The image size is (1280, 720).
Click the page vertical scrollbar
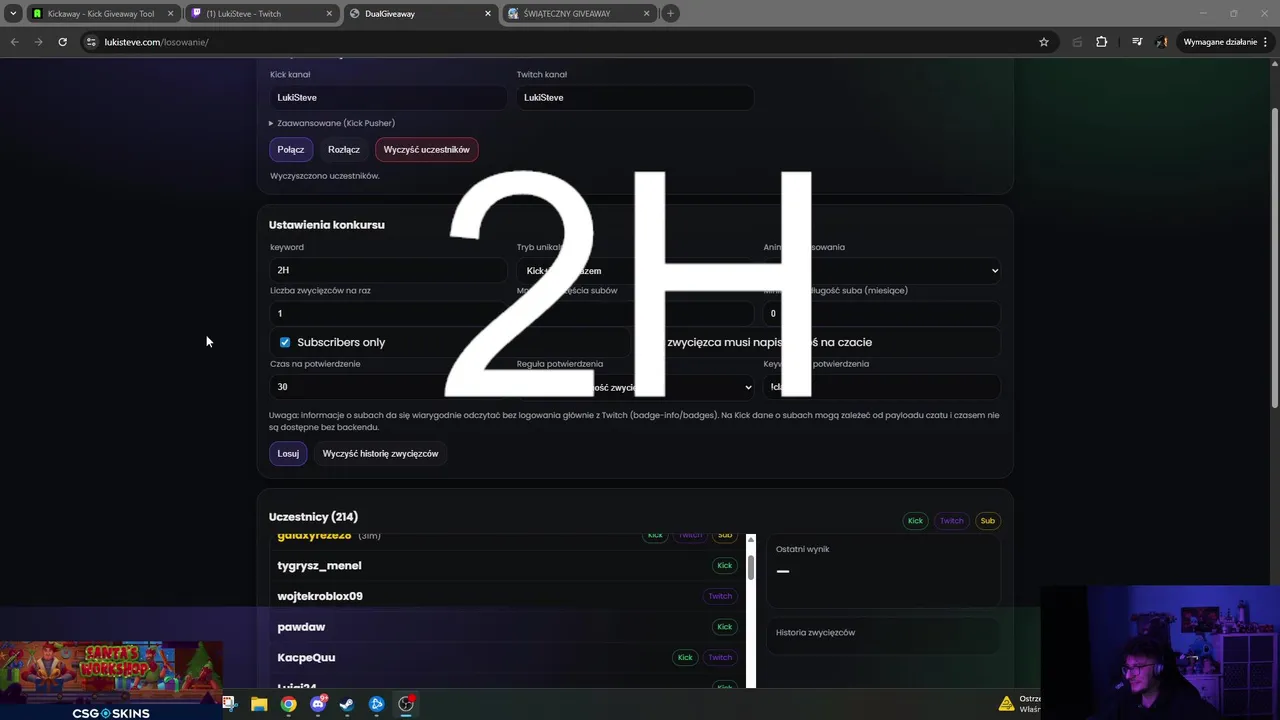pyautogui.click(x=1274, y=257)
